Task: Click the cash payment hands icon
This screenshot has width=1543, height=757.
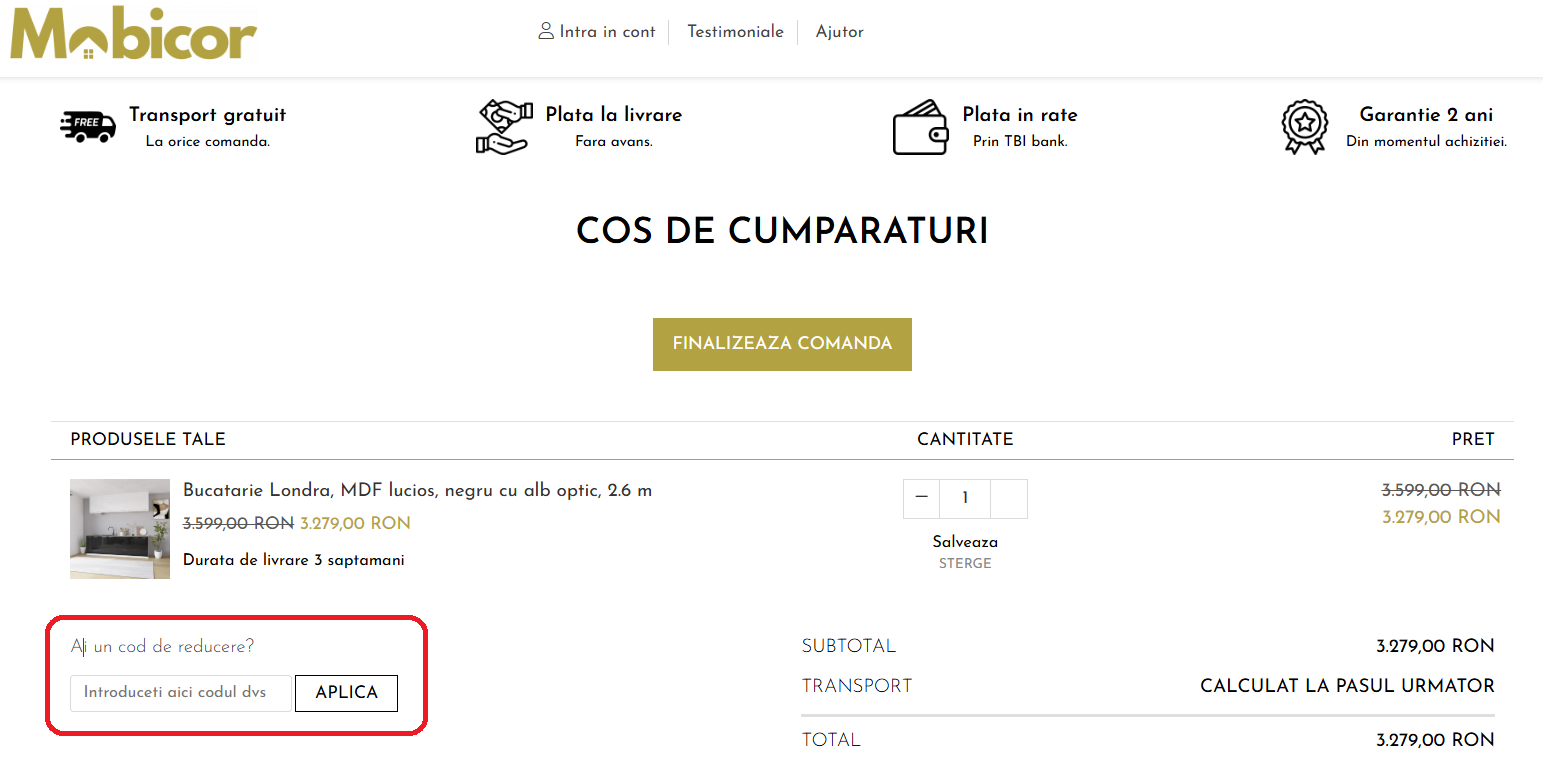Action: point(504,127)
